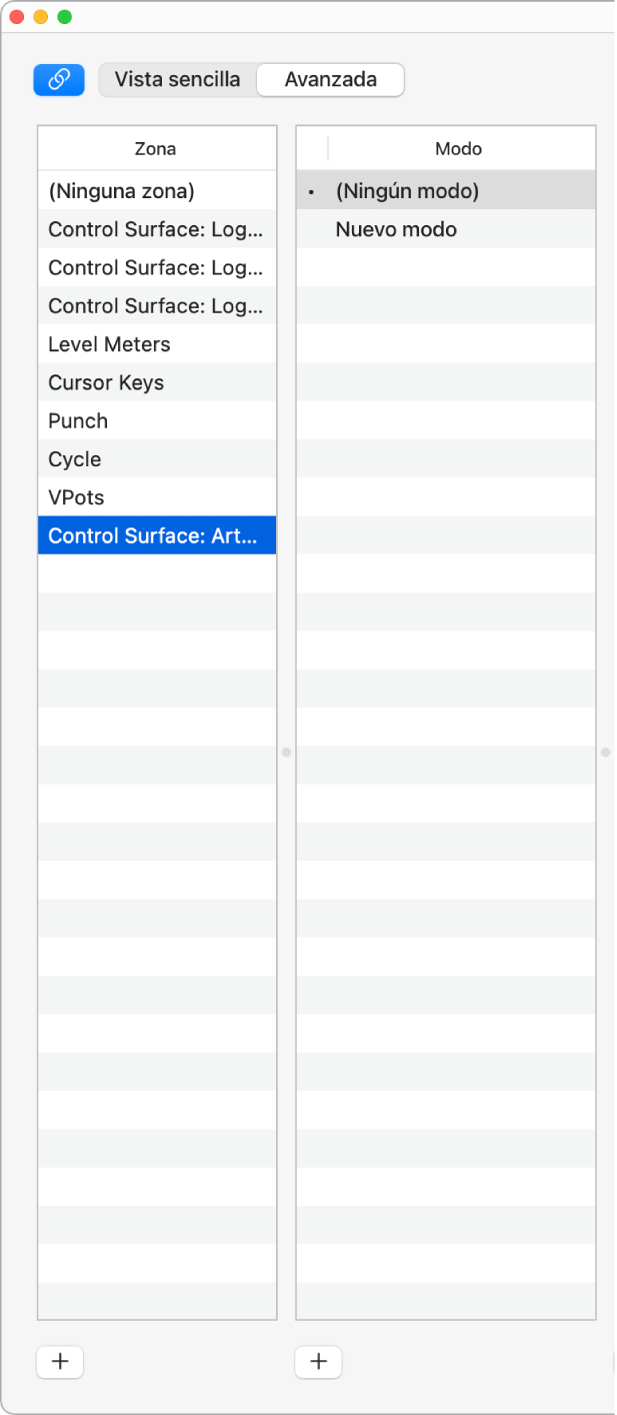Select the Cycle zone
Image resolution: width=617 pixels, height=1415 pixels.
75,459
